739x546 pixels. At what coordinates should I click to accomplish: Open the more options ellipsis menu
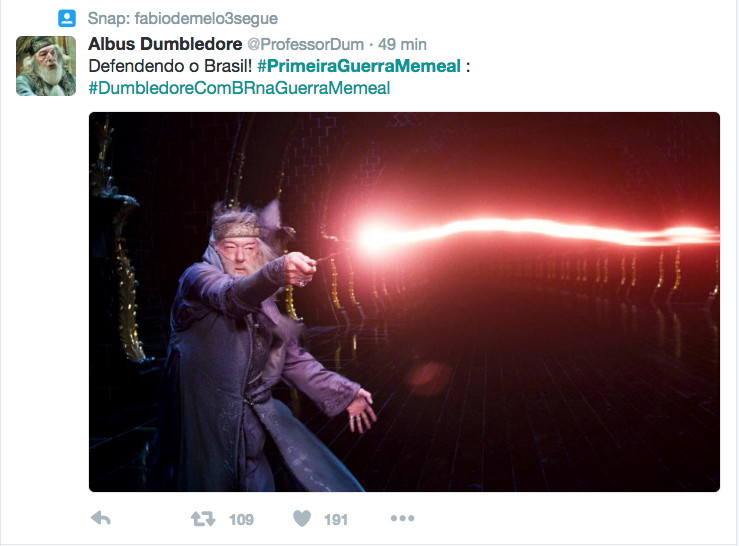[402, 518]
